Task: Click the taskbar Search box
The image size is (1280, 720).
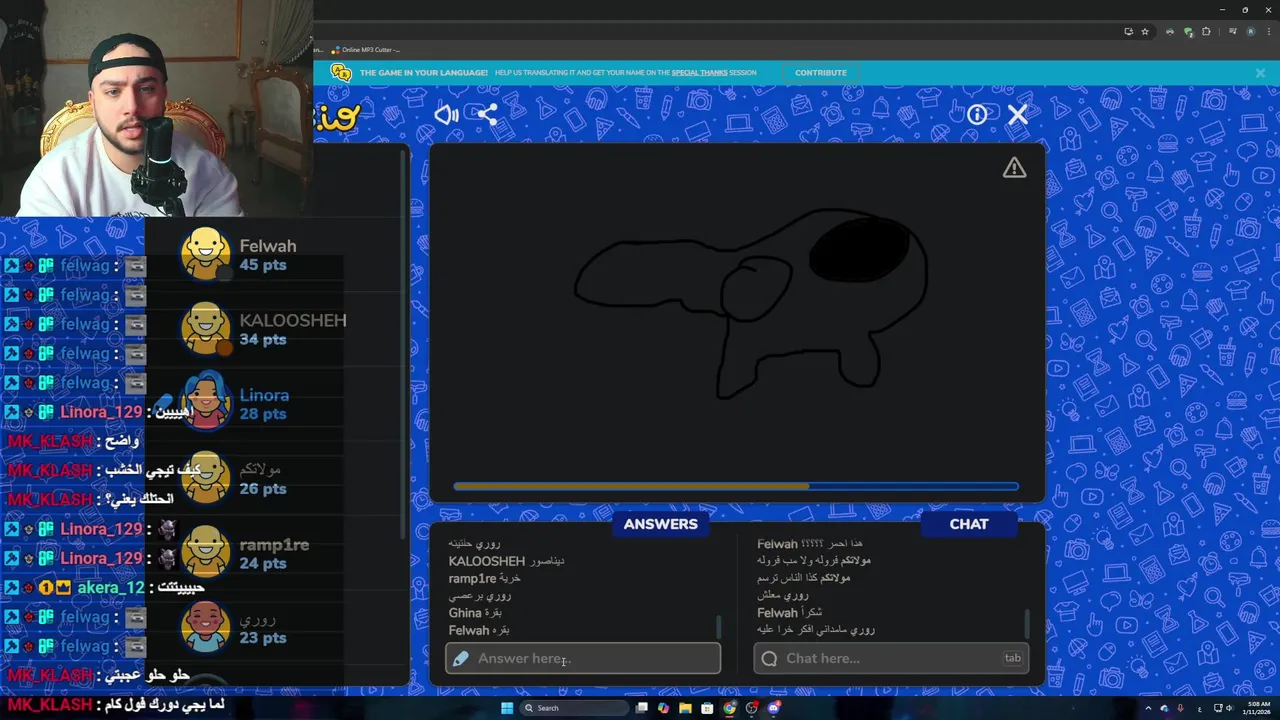Action: pyautogui.click(x=573, y=708)
